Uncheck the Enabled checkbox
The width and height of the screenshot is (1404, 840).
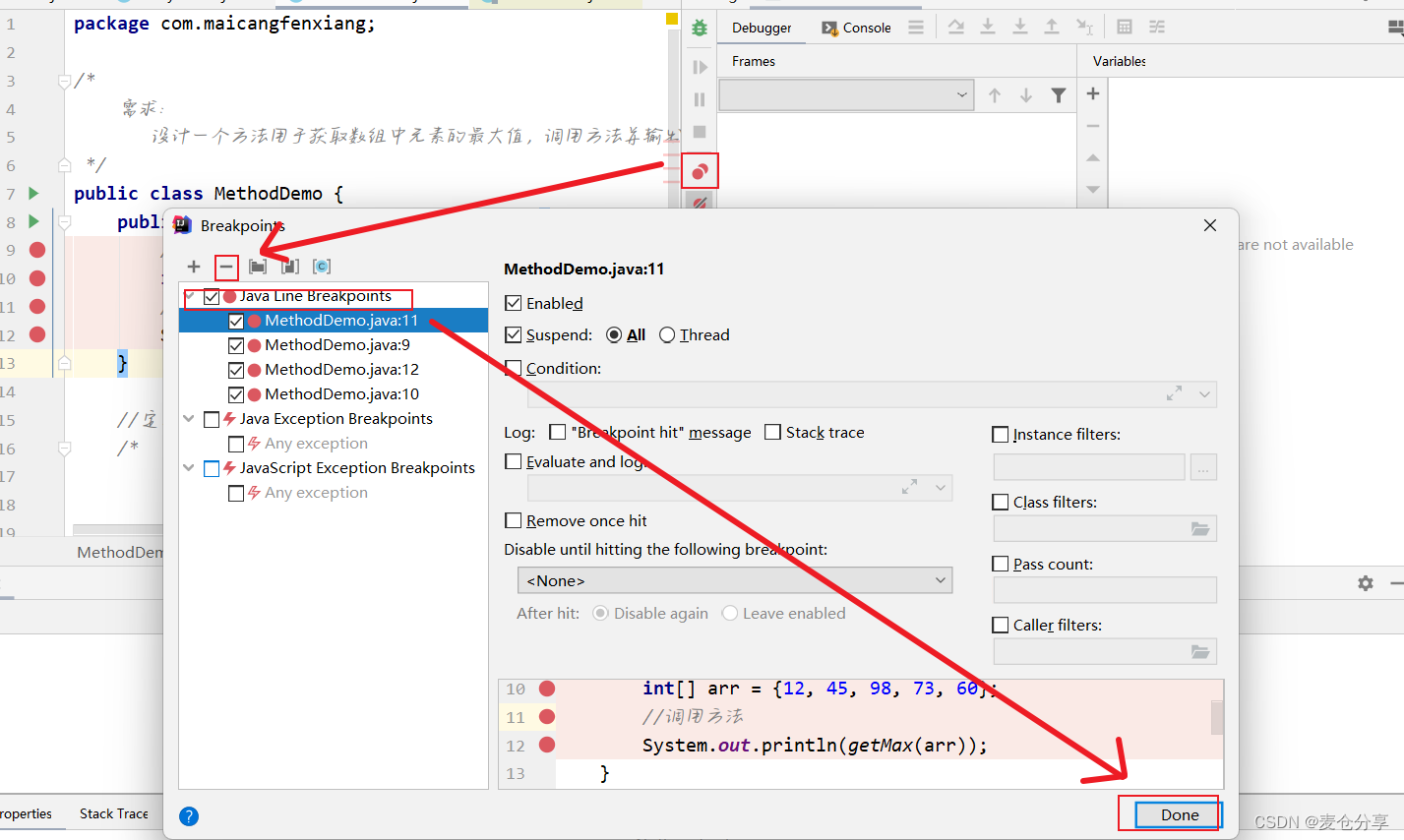pyautogui.click(x=513, y=303)
